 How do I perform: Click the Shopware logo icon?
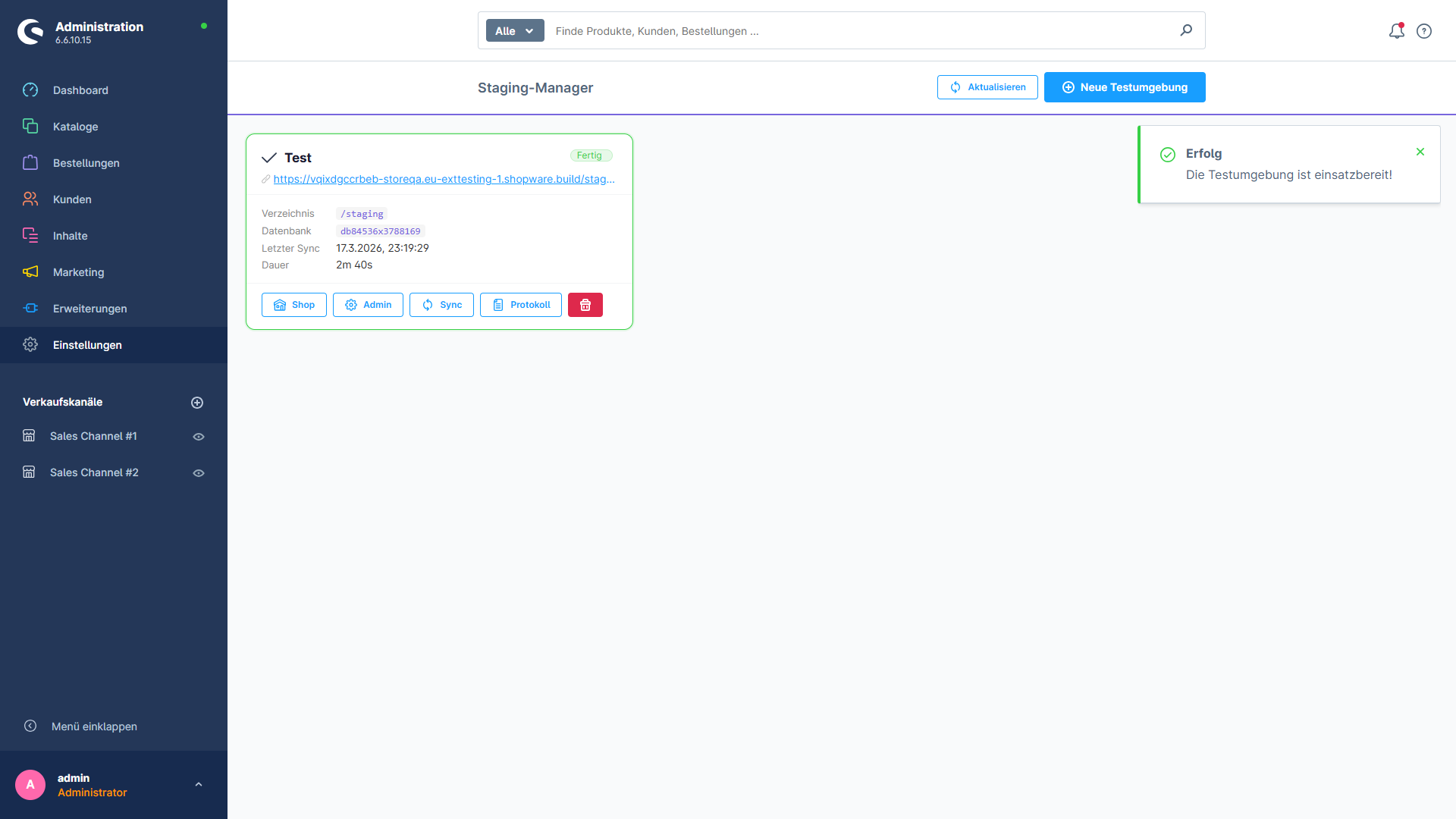click(x=30, y=32)
